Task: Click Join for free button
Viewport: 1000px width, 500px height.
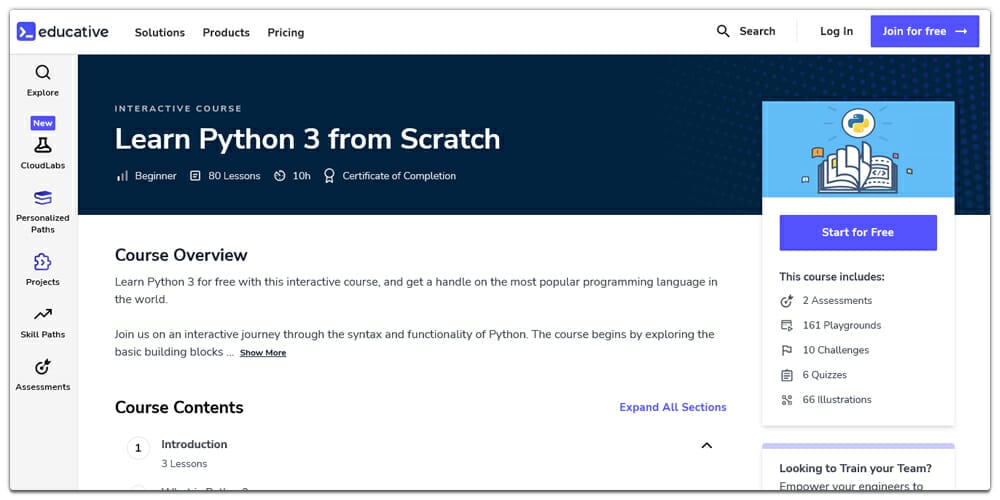Action: point(924,31)
